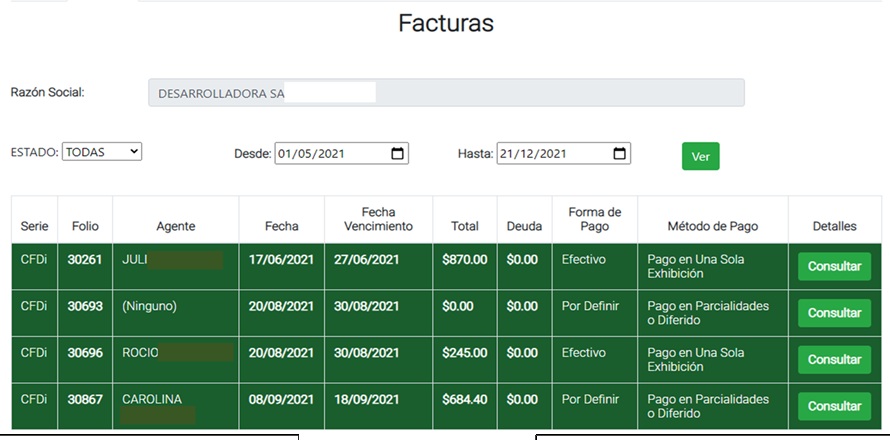Focus the Desde date 01/05/2021 input
The width and height of the screenshot is (890, 440).
point(330,154)
